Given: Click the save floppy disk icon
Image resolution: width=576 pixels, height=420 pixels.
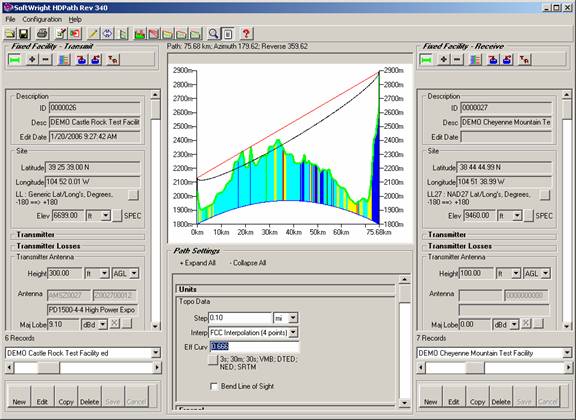Looking at the screenshot, I should (x=24, y=34).
